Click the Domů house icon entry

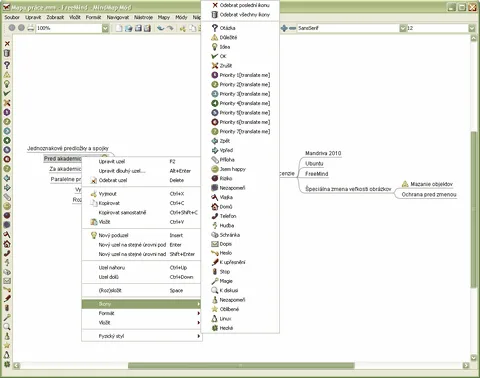coord(240,207)
